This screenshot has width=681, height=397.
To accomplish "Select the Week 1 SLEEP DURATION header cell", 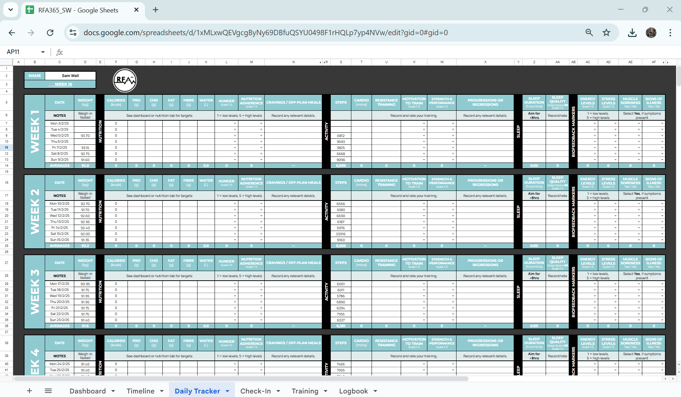I will click(534, 102).
